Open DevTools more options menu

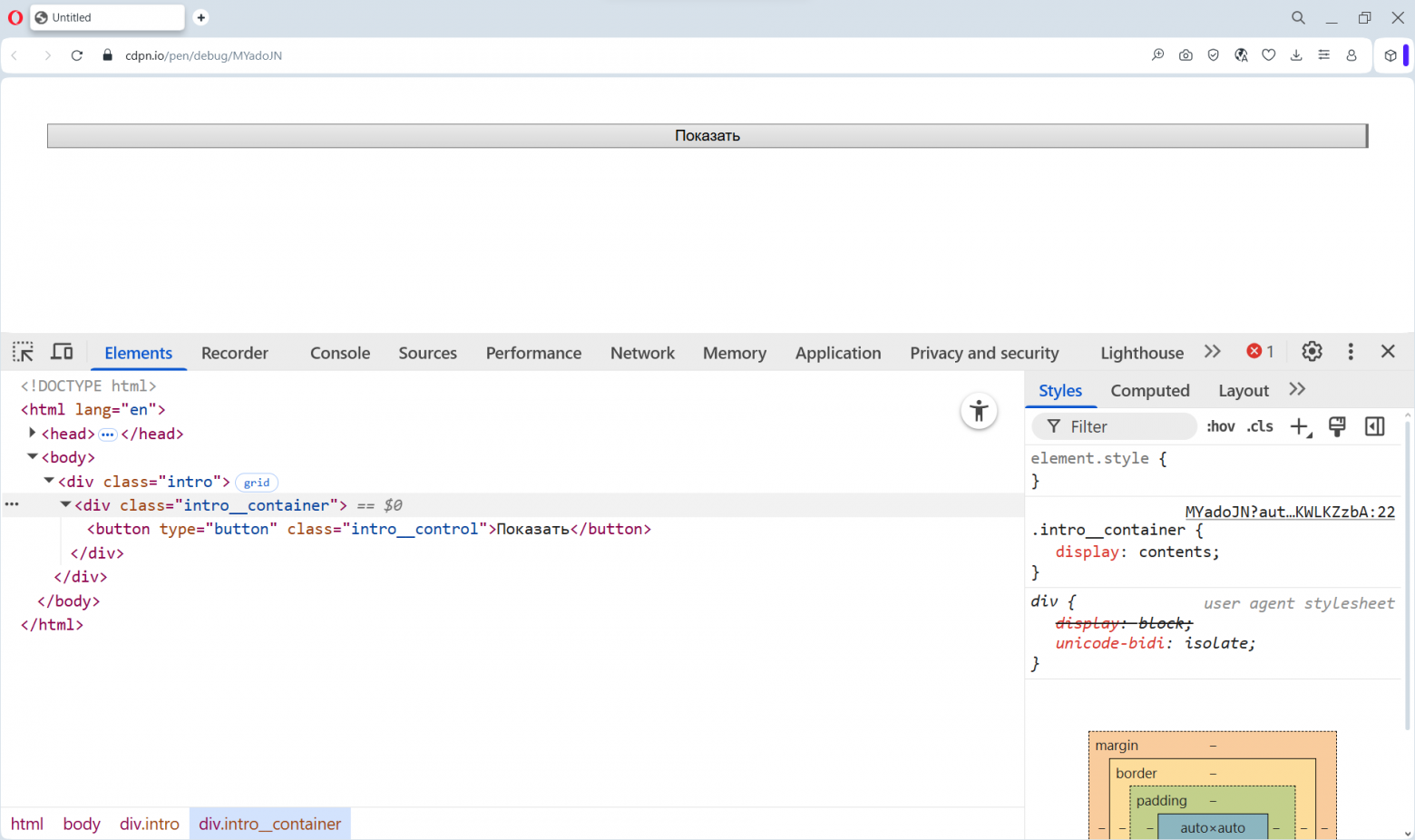[x=1351, y=351]
